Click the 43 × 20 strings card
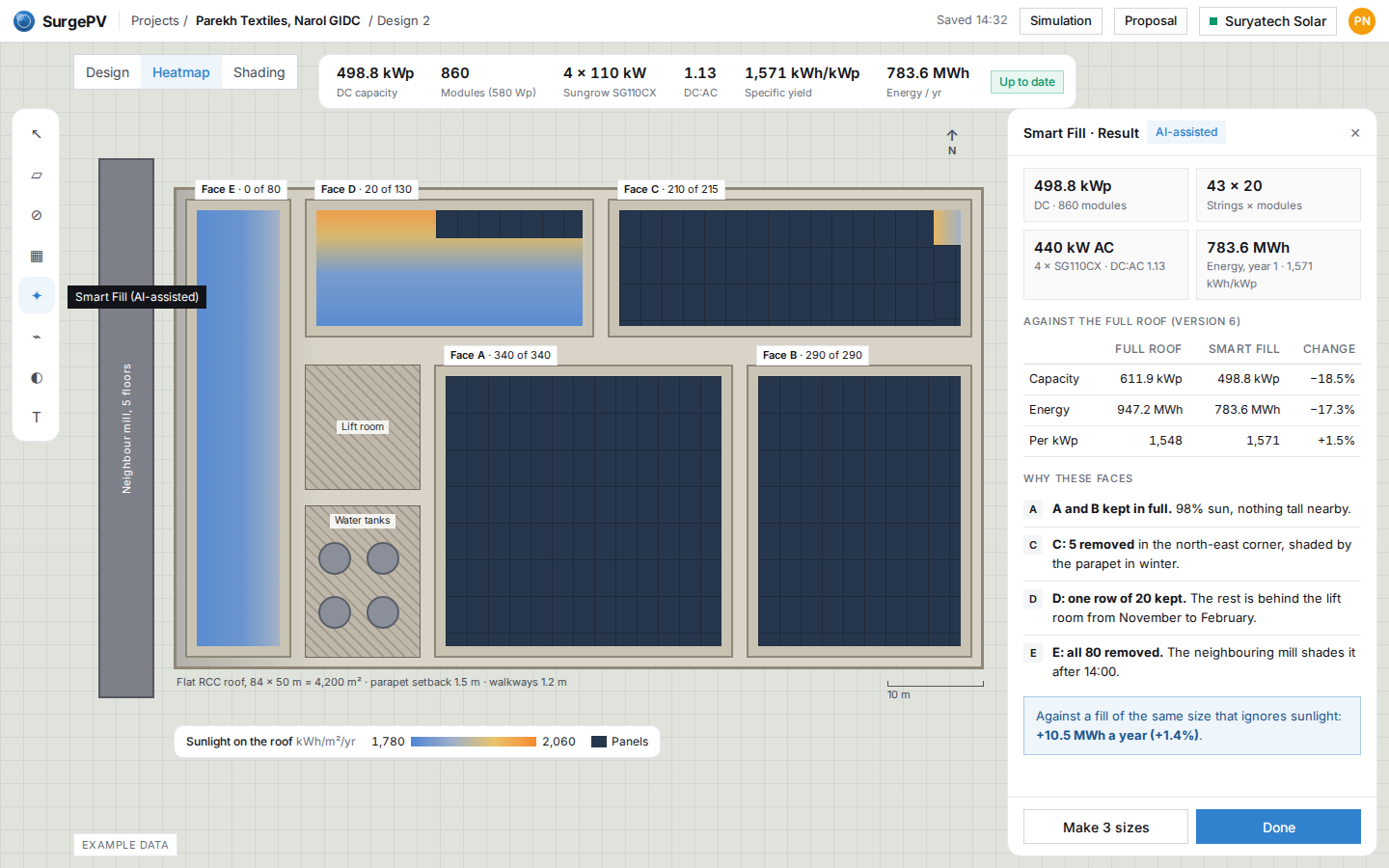 1278,195
